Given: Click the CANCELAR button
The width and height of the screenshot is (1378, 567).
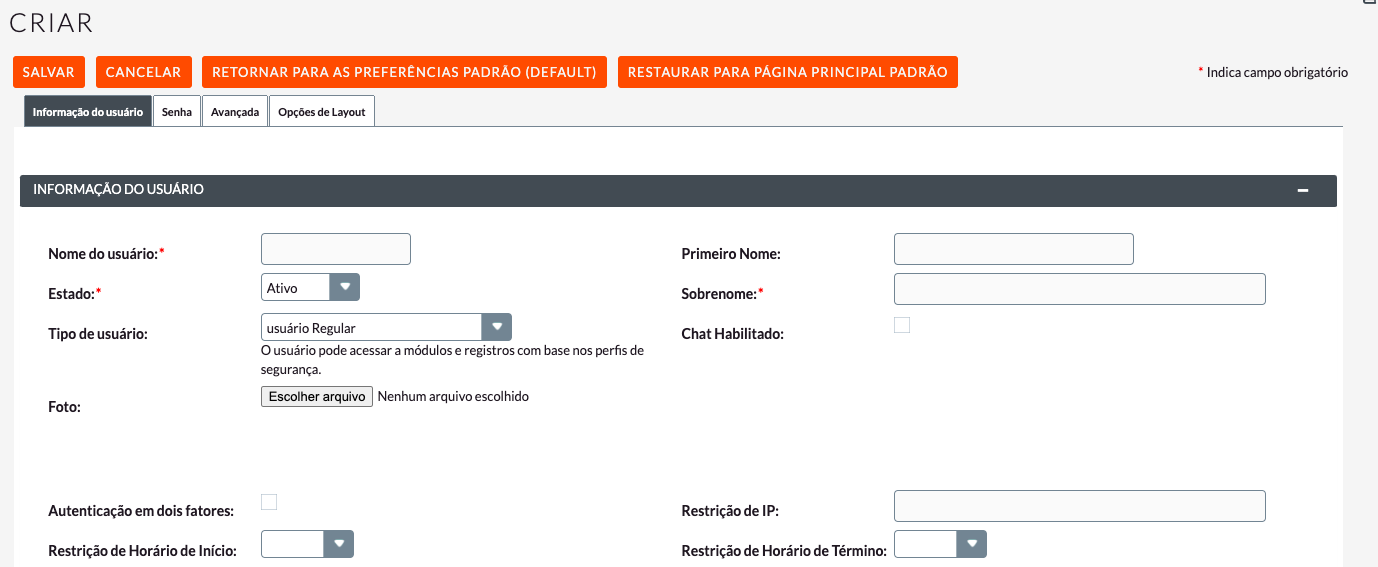Looking at the screenshot, I should coord(143,72).
